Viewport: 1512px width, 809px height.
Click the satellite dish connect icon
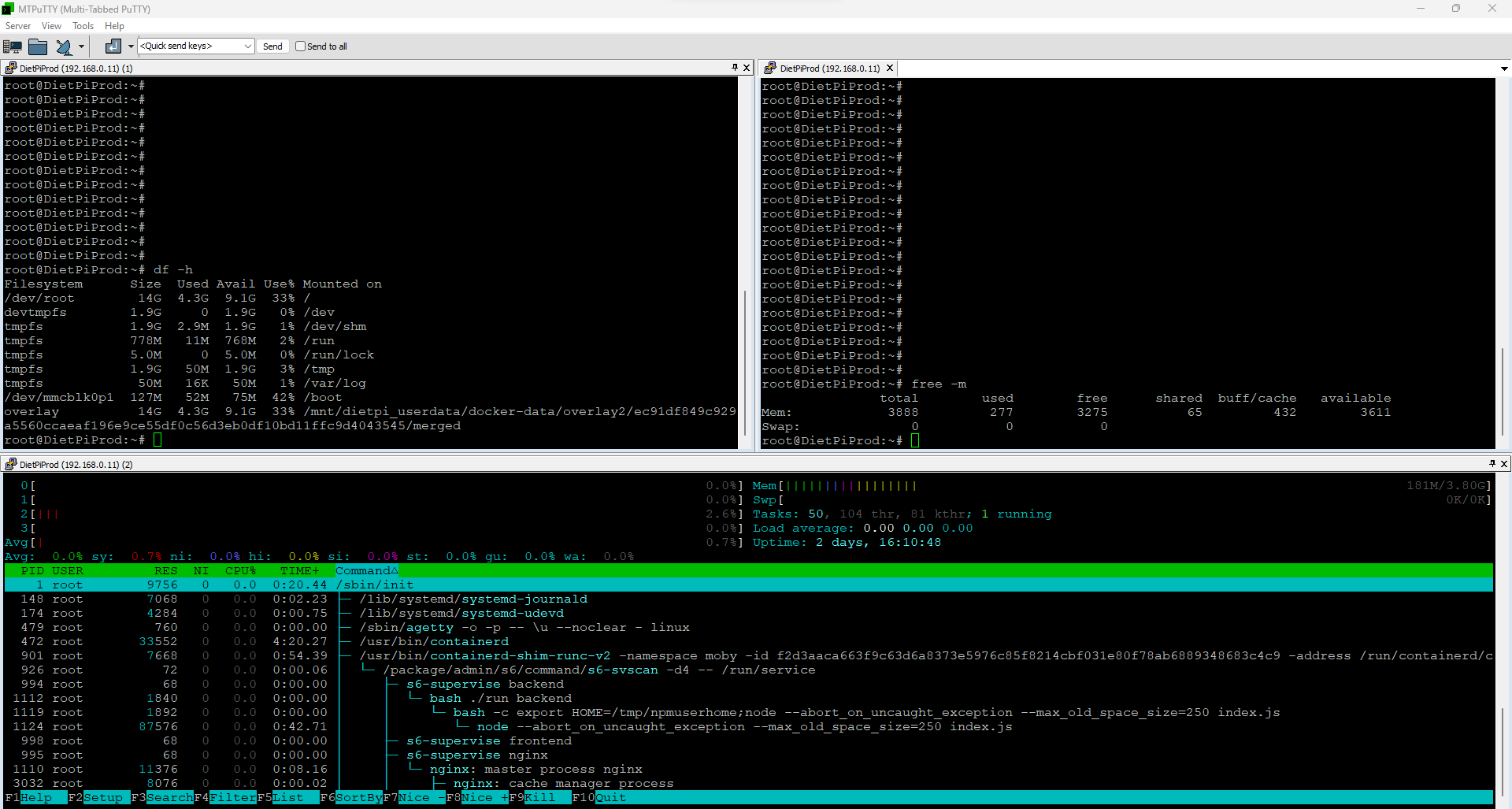coord(64,46)
